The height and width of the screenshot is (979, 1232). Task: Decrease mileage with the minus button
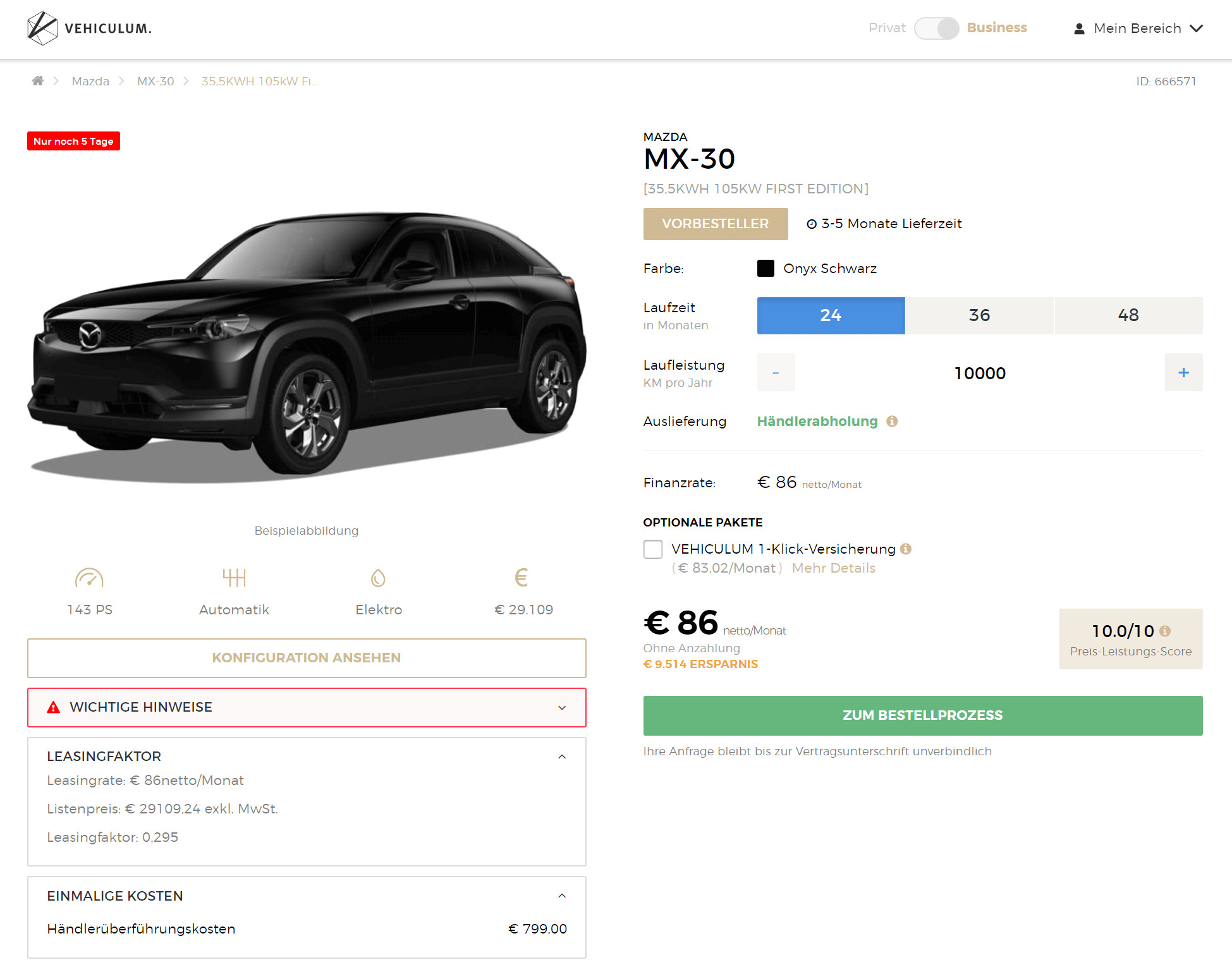pyautogui.click(x=776, y=372)
